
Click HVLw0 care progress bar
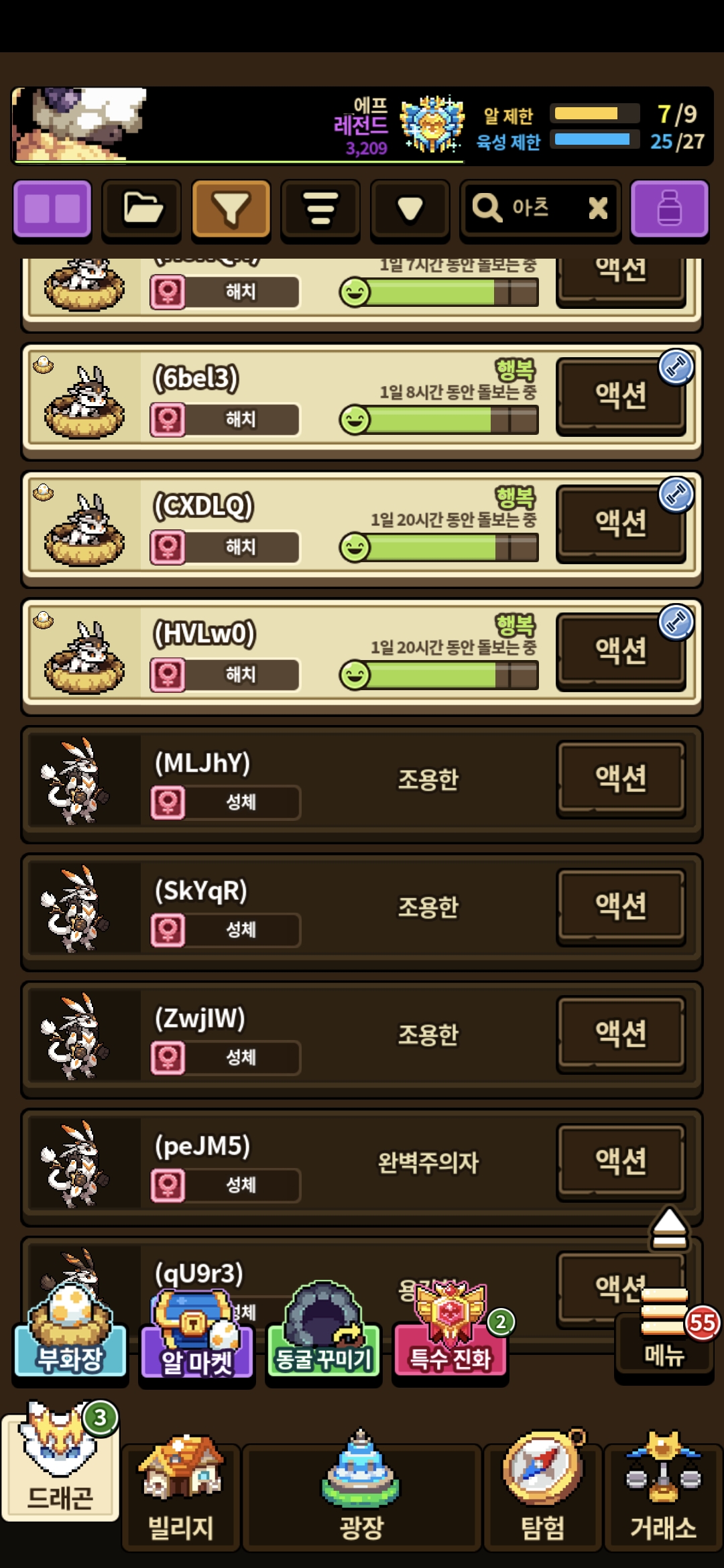click(439, 675)
